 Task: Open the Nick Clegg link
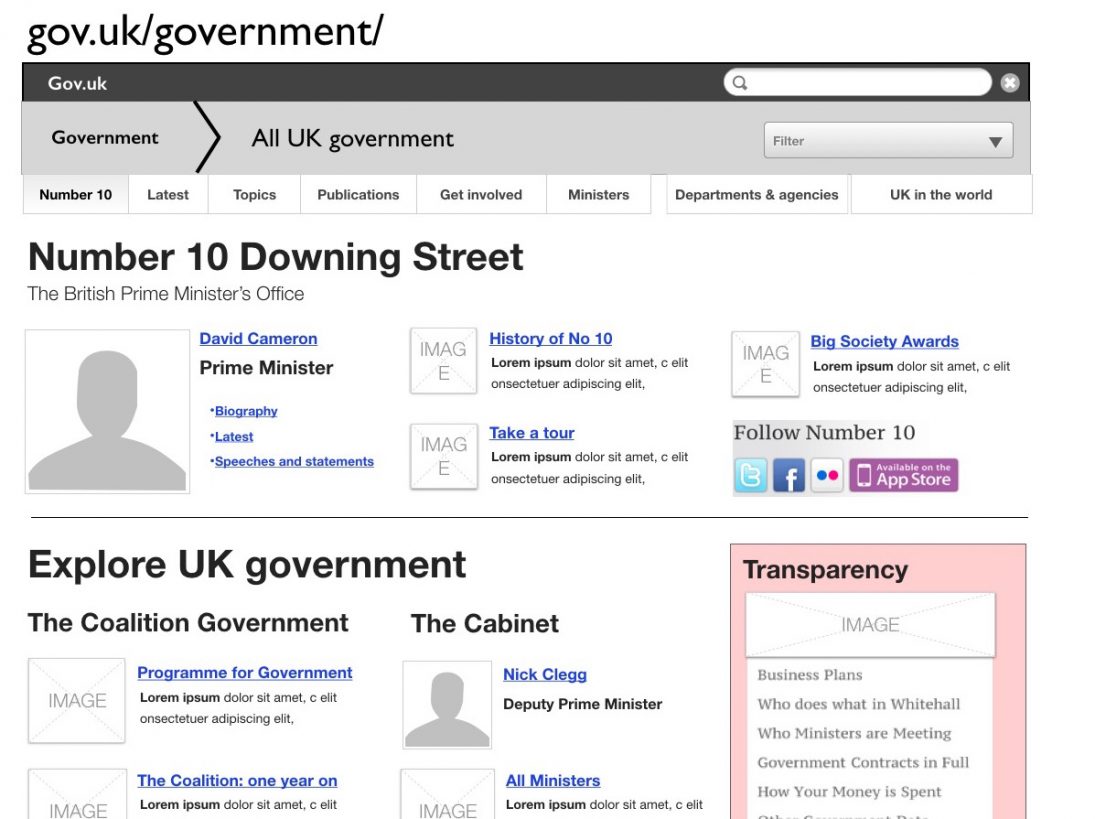tap(545, 674)
